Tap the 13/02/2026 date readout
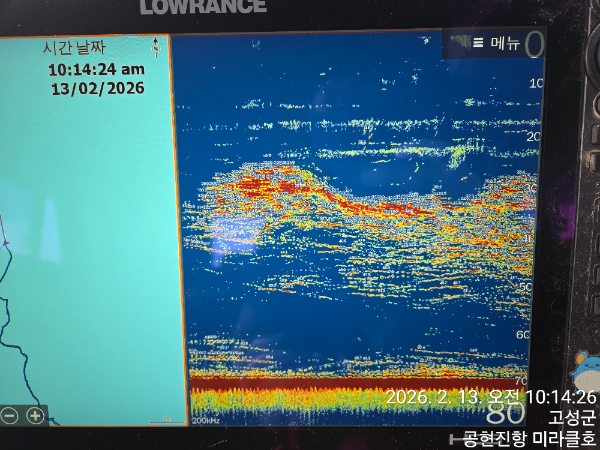 click(x=97, y=88)
